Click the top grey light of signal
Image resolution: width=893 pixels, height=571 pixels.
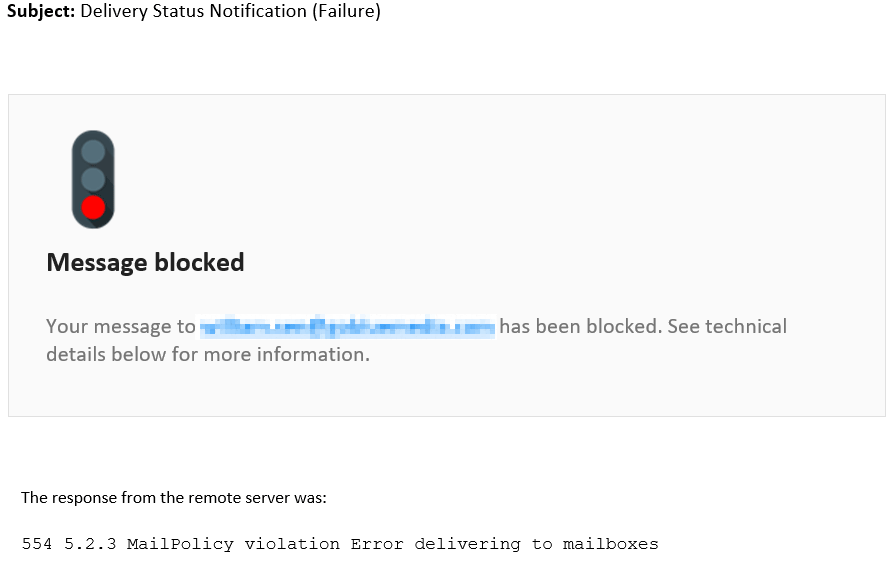[x=93, y=152]
